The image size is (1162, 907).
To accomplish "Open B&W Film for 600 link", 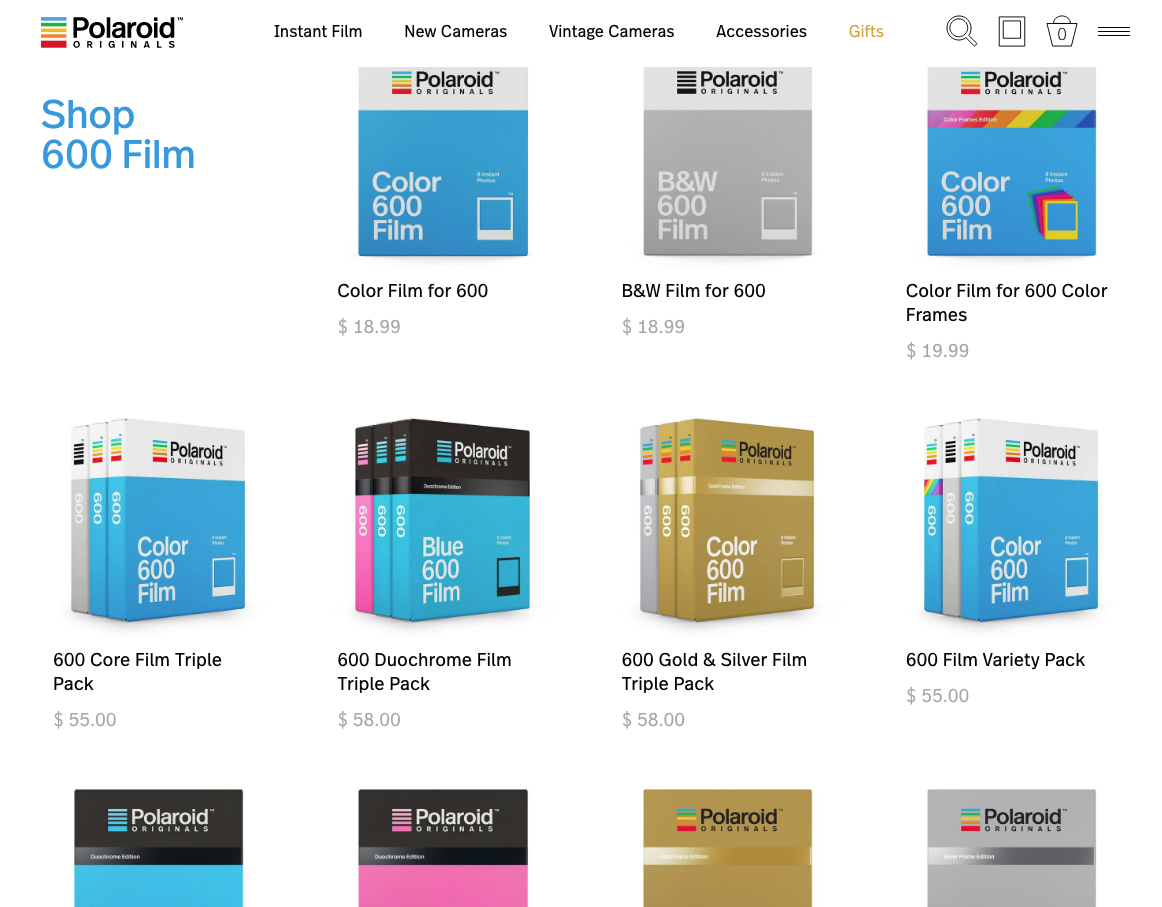I will [693, 291].
